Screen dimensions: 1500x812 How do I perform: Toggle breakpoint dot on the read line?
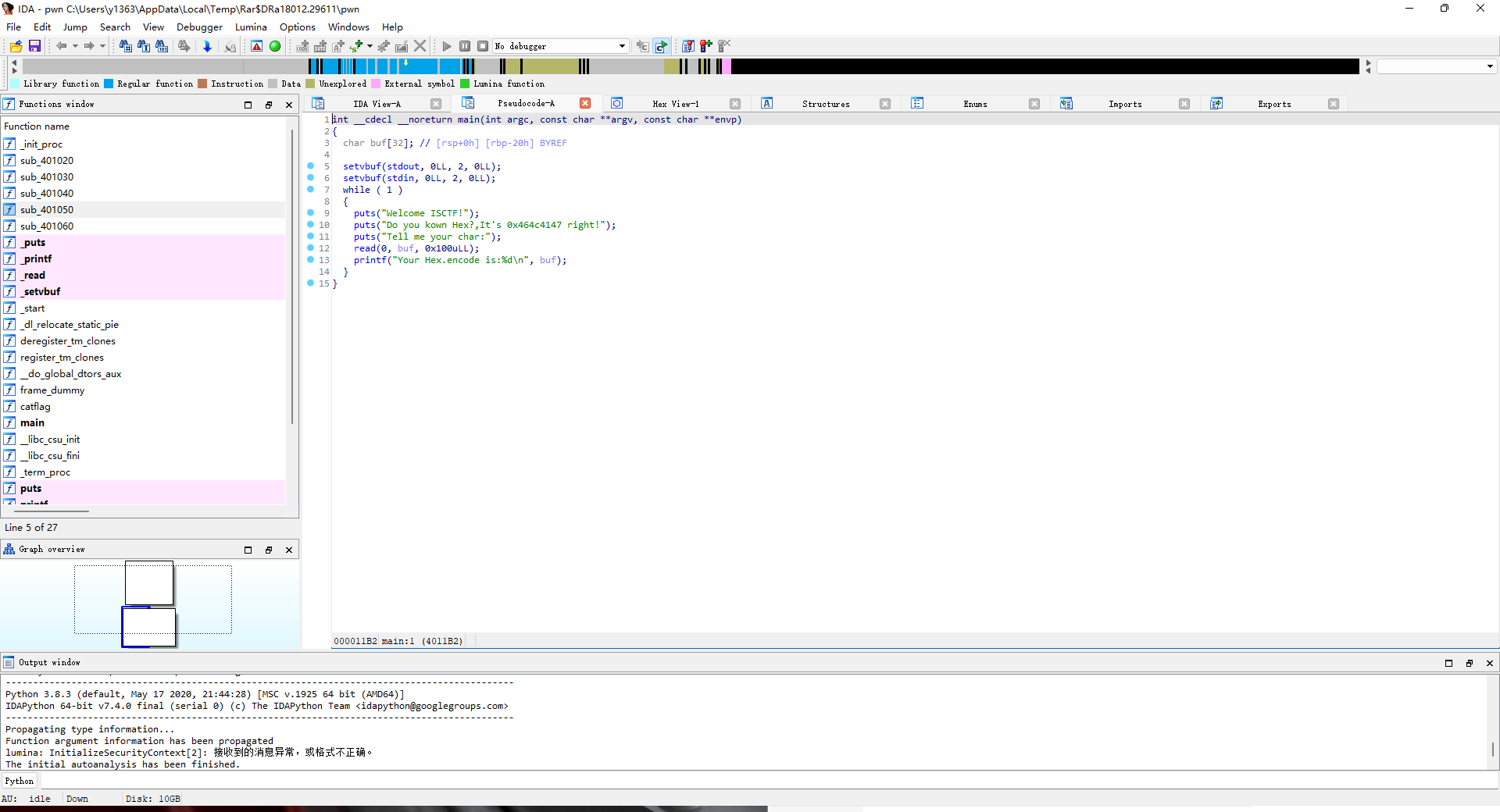310,248
